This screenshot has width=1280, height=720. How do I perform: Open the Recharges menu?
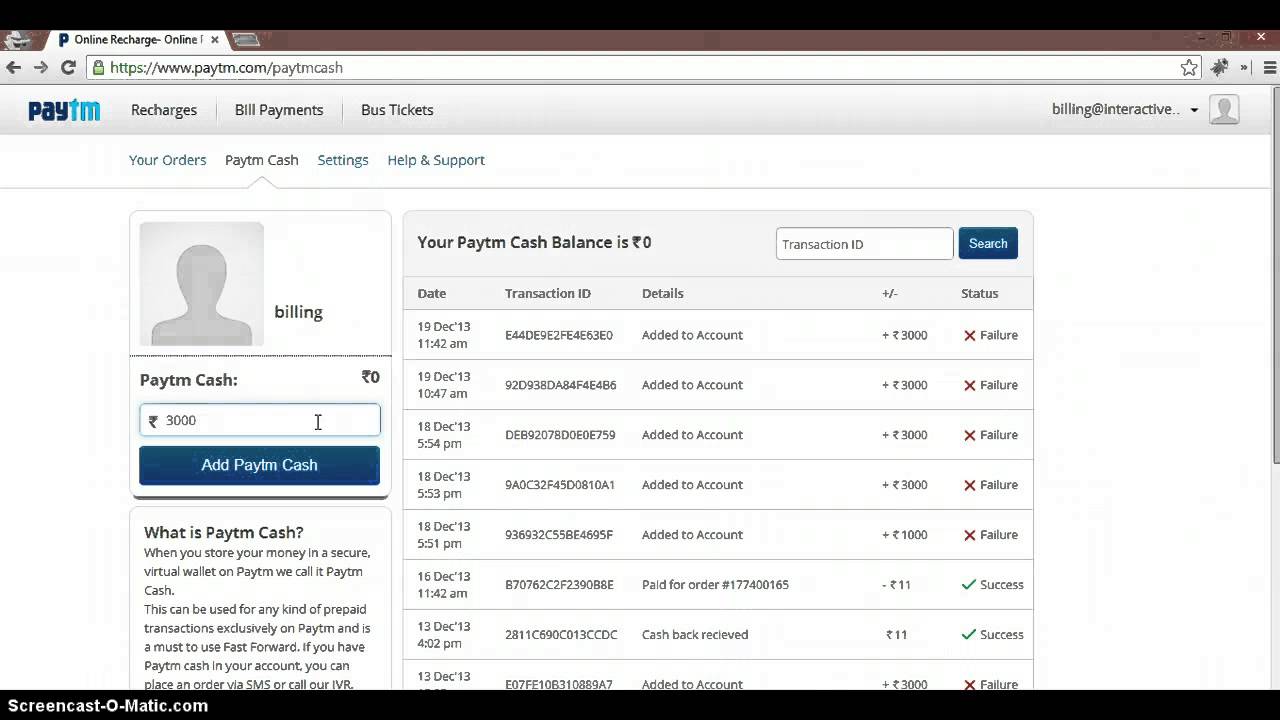point(164,110)
